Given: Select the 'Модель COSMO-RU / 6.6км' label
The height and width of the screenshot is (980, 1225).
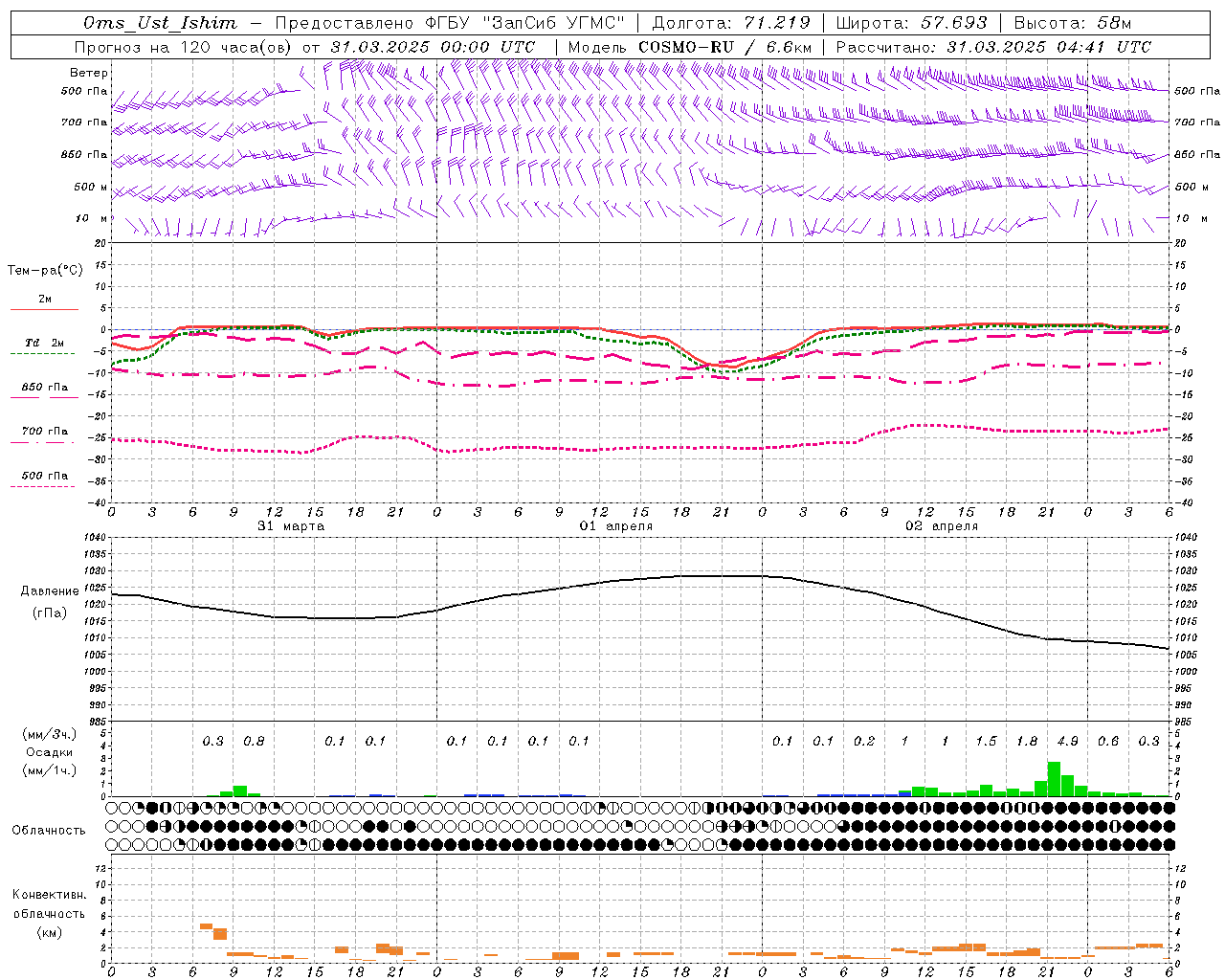Looking at the screenshot, I should click(689, 47).
